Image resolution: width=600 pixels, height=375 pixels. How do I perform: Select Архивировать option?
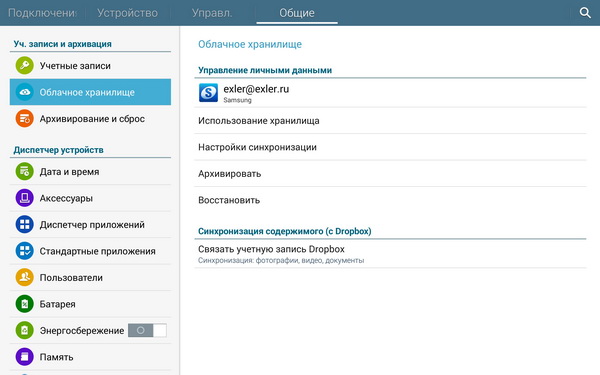pos(390,173)
